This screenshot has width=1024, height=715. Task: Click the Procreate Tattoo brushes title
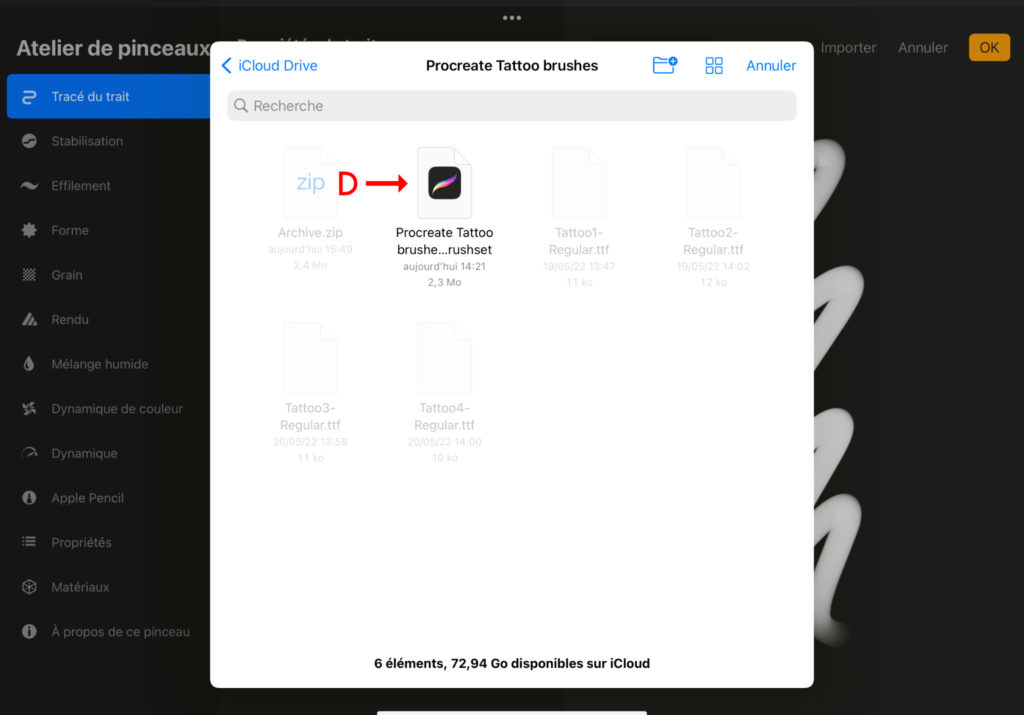[511, 65]
